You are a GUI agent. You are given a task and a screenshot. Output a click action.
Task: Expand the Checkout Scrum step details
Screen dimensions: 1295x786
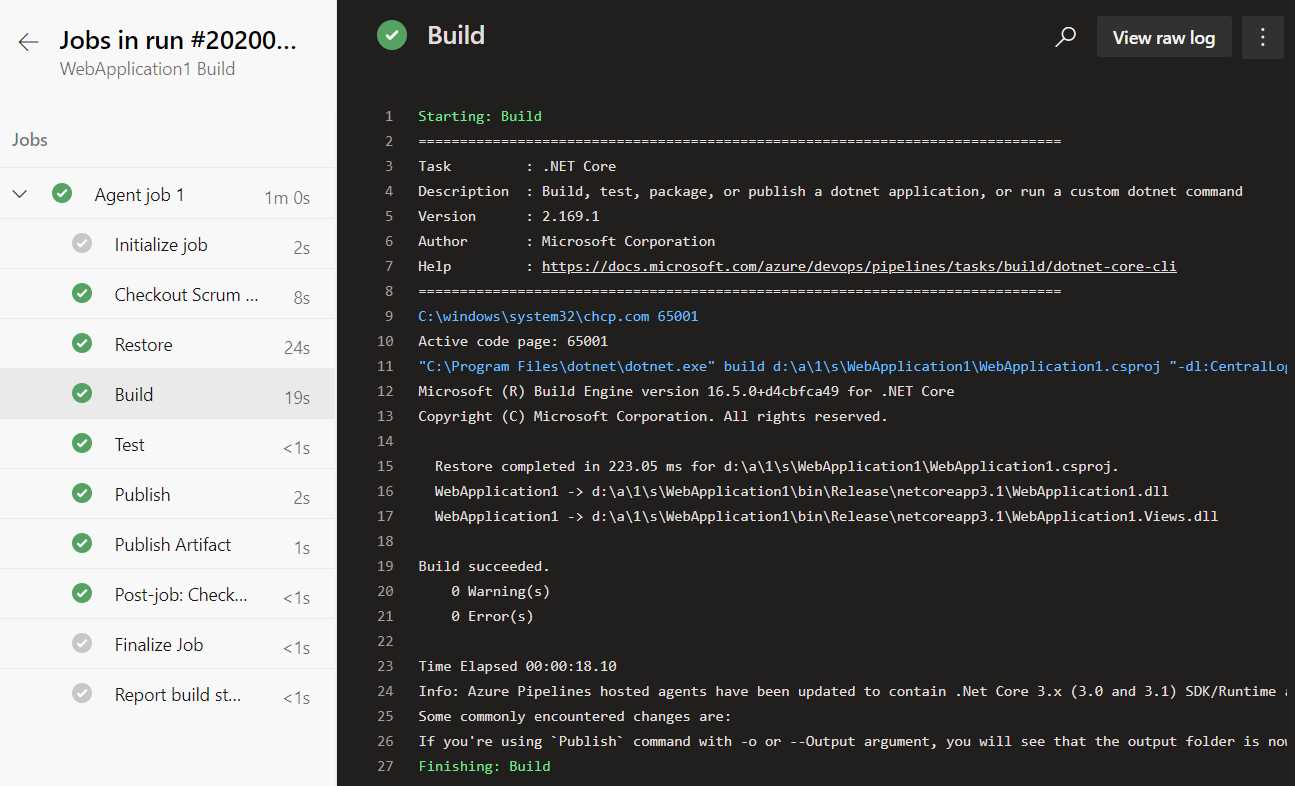pos(186,294)
